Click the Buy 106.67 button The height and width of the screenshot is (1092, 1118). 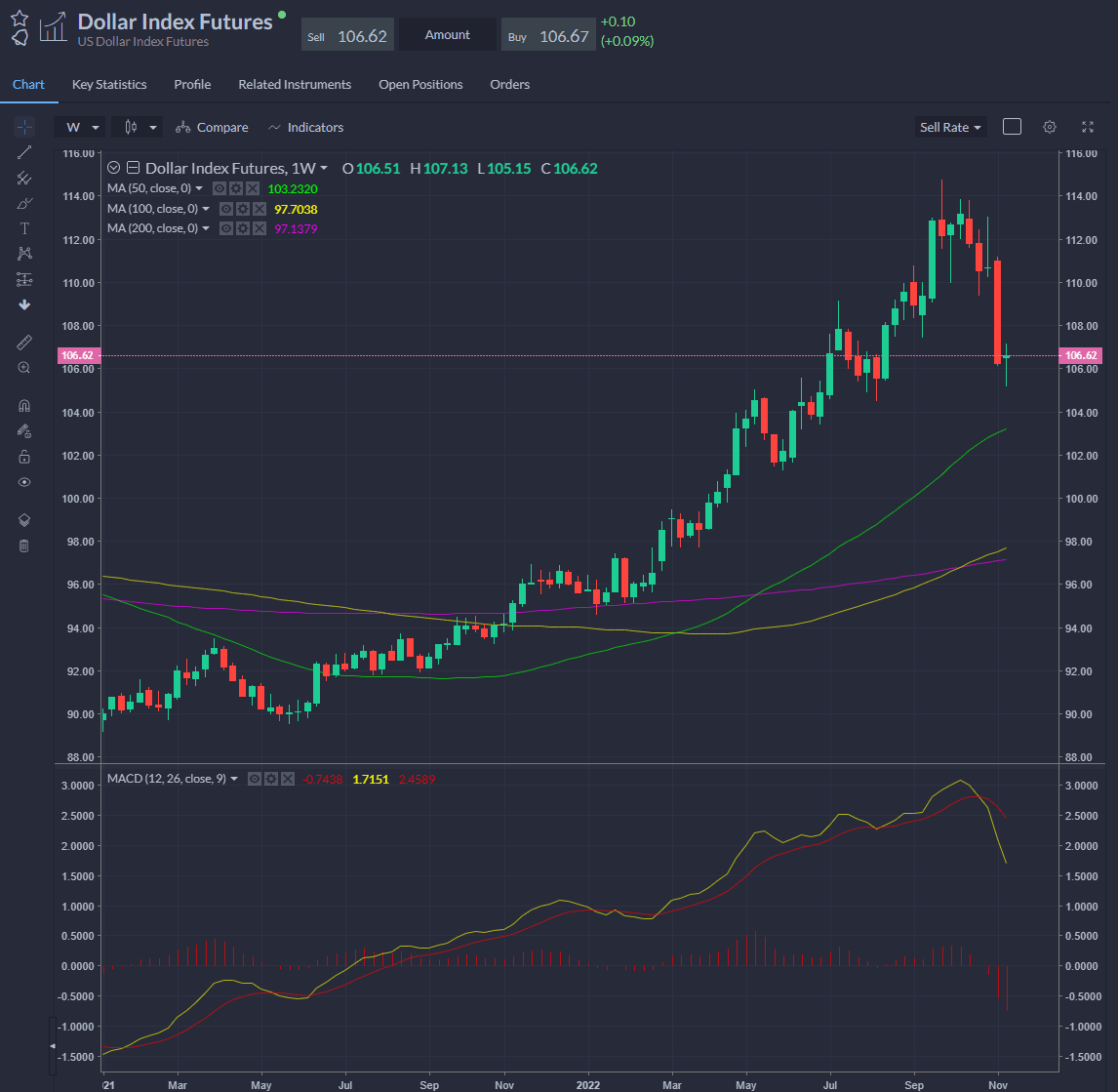coord(548,35)
